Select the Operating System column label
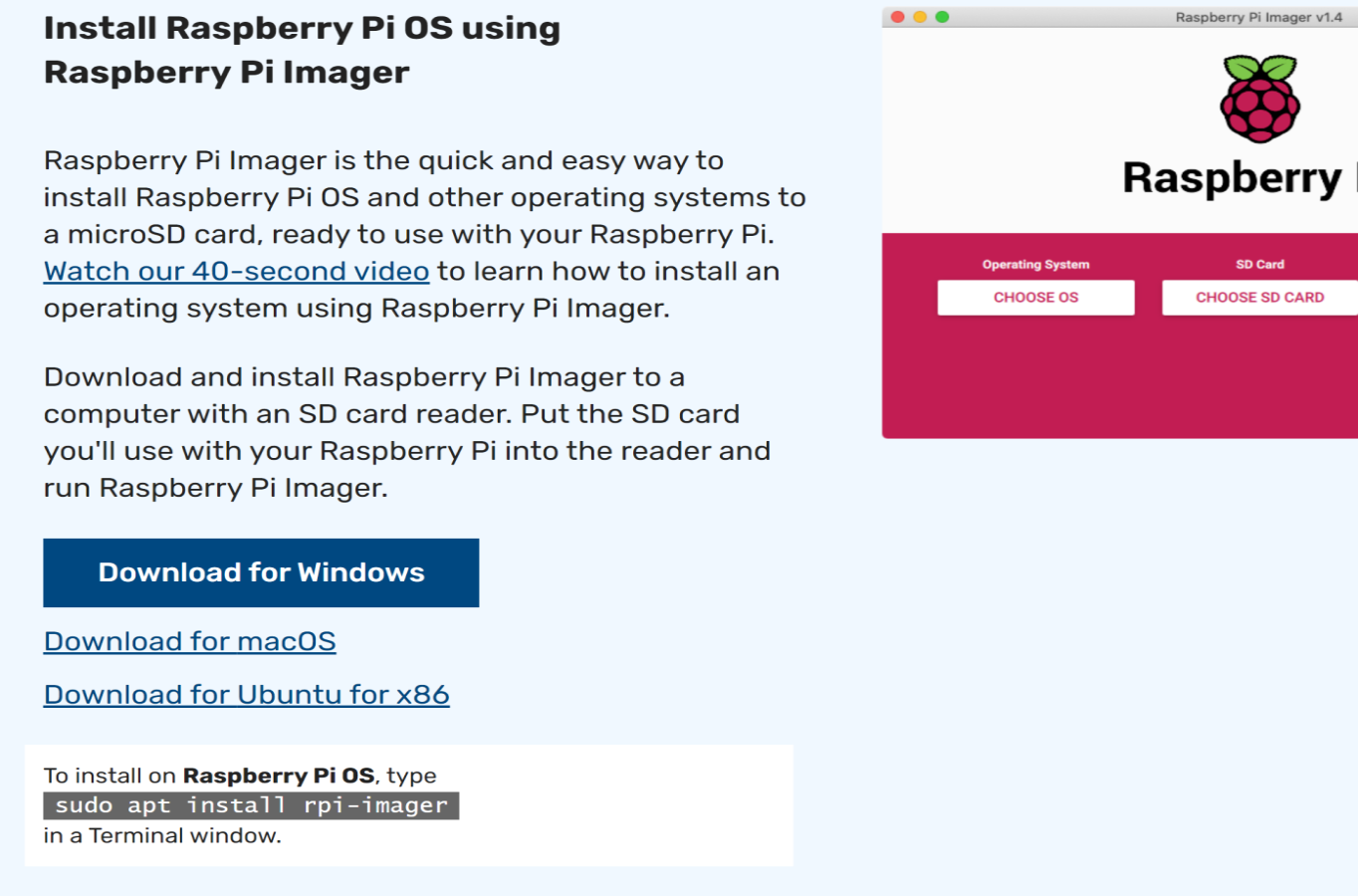 pos(1034,264)
